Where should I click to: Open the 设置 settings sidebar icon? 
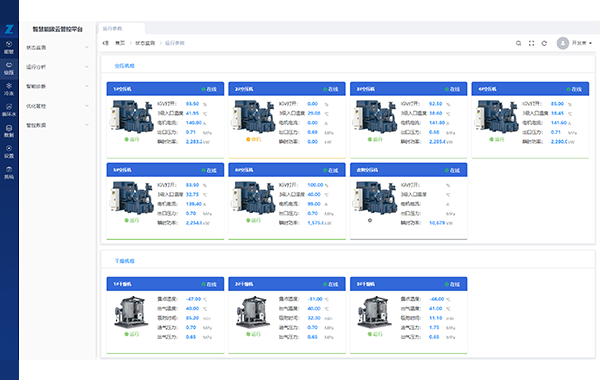9,152
